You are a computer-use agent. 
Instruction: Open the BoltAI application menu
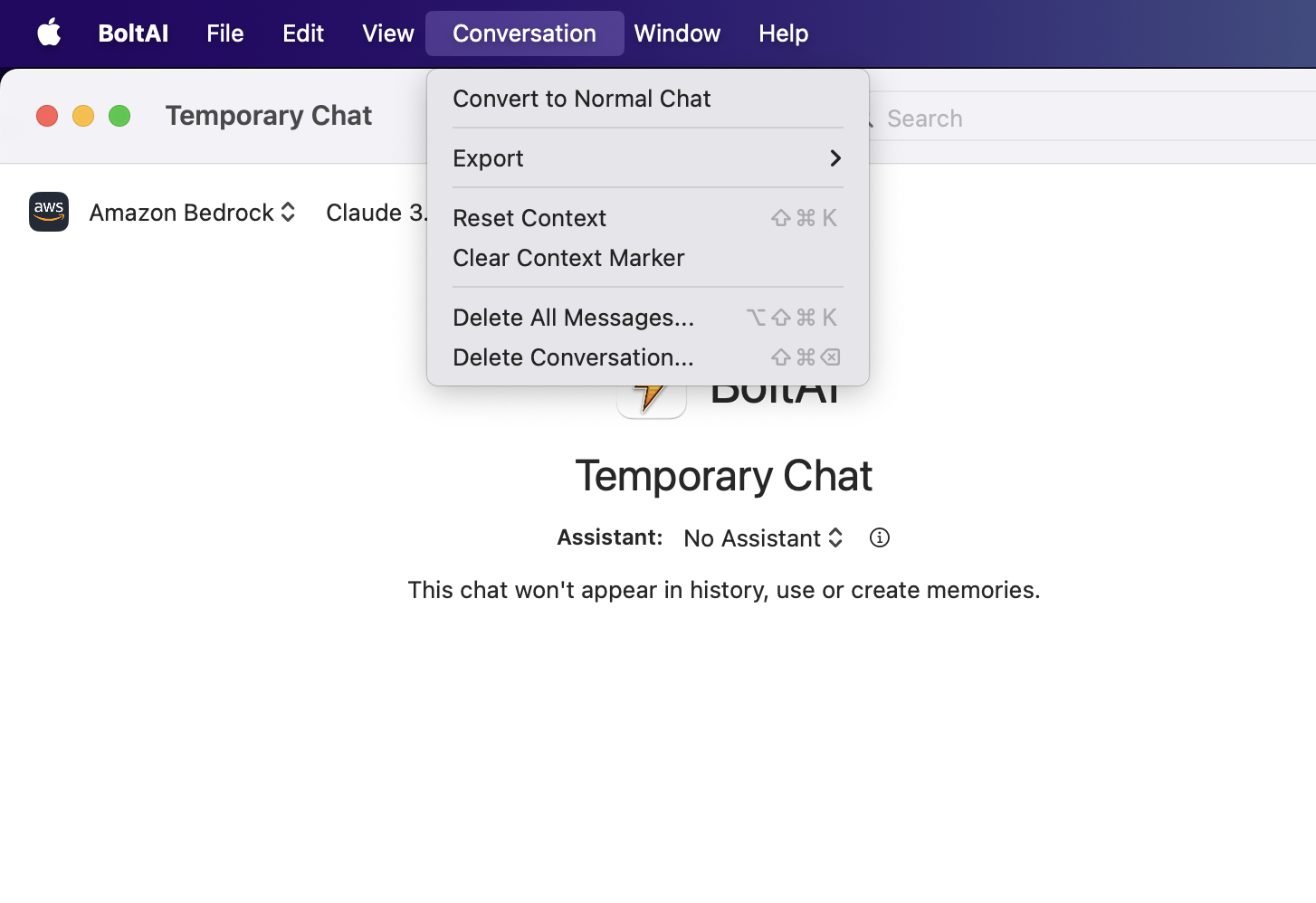(133, 33)
